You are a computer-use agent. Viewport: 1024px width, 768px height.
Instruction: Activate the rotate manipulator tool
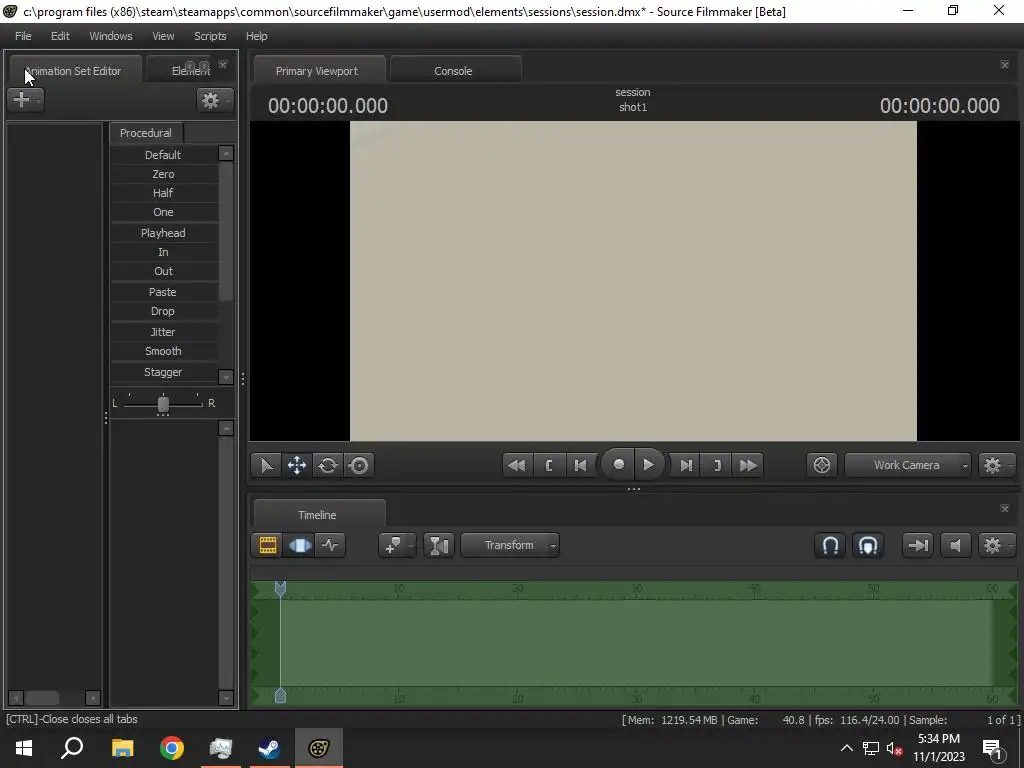pyautogui.click(x=328, y=466)
